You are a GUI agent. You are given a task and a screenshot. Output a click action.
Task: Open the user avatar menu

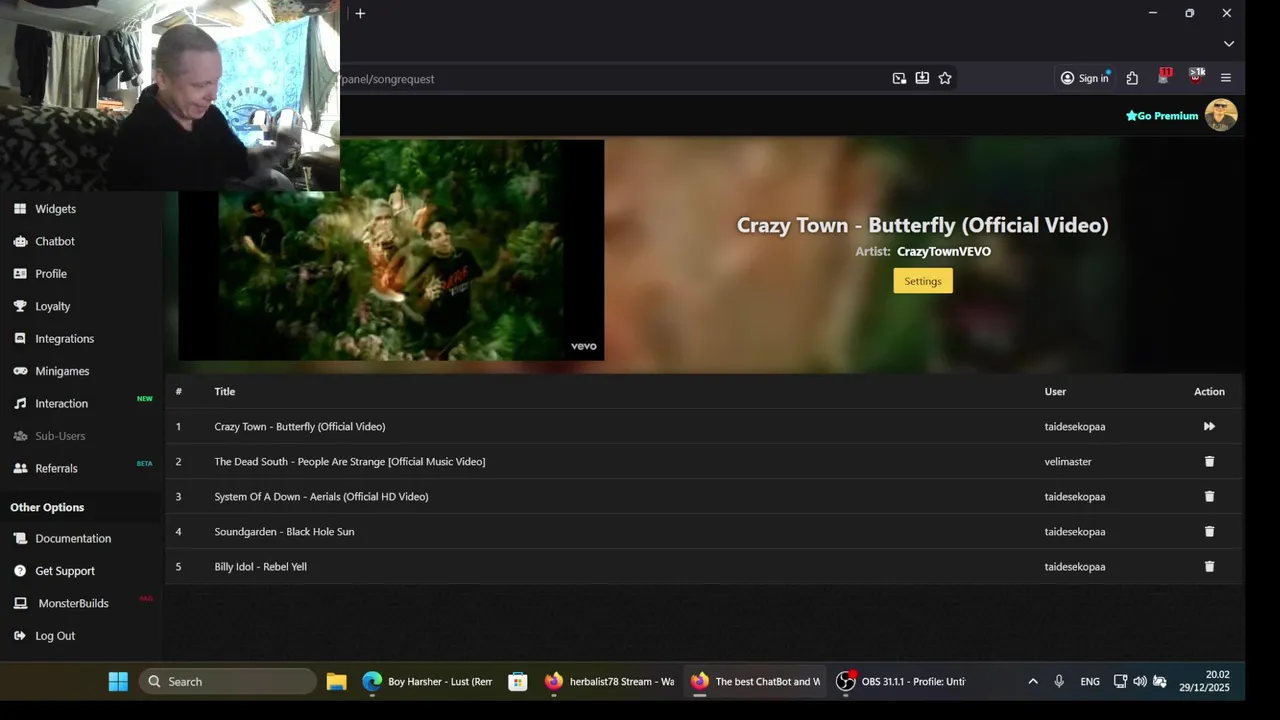click(1221, 115)
